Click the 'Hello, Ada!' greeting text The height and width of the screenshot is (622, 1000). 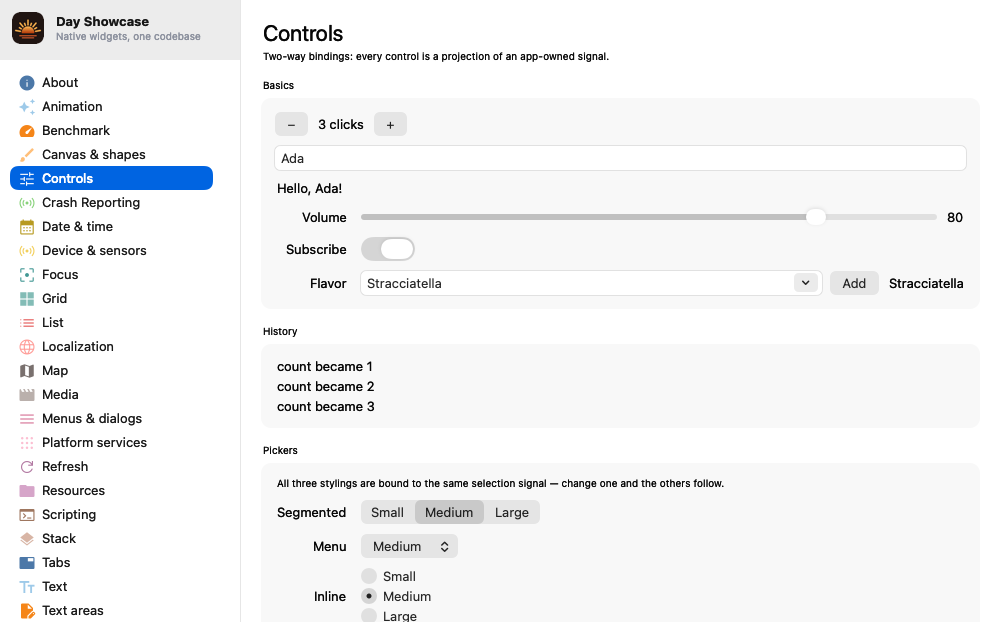tap(309, 189)
